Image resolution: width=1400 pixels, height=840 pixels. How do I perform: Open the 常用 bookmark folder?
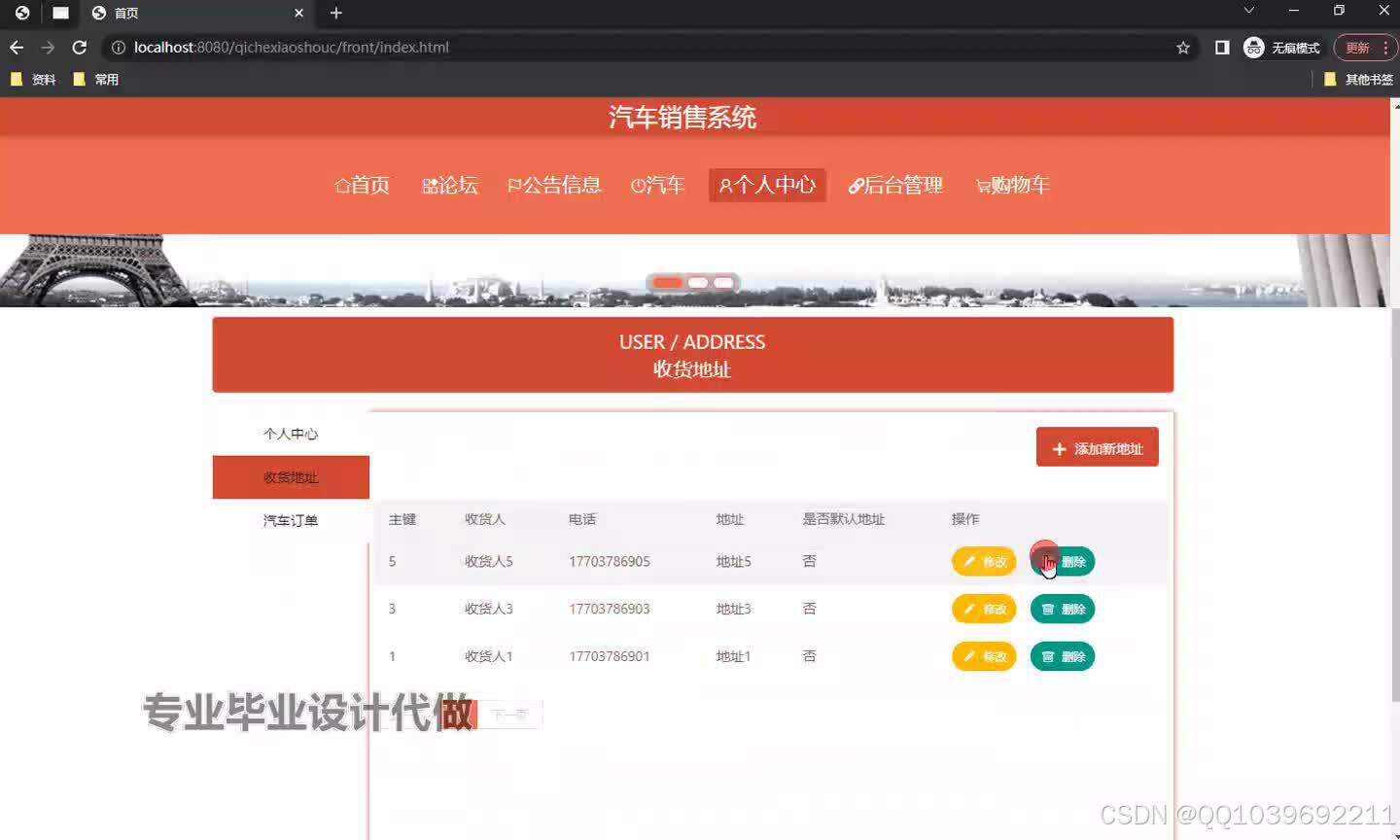[x=96, y=80]
